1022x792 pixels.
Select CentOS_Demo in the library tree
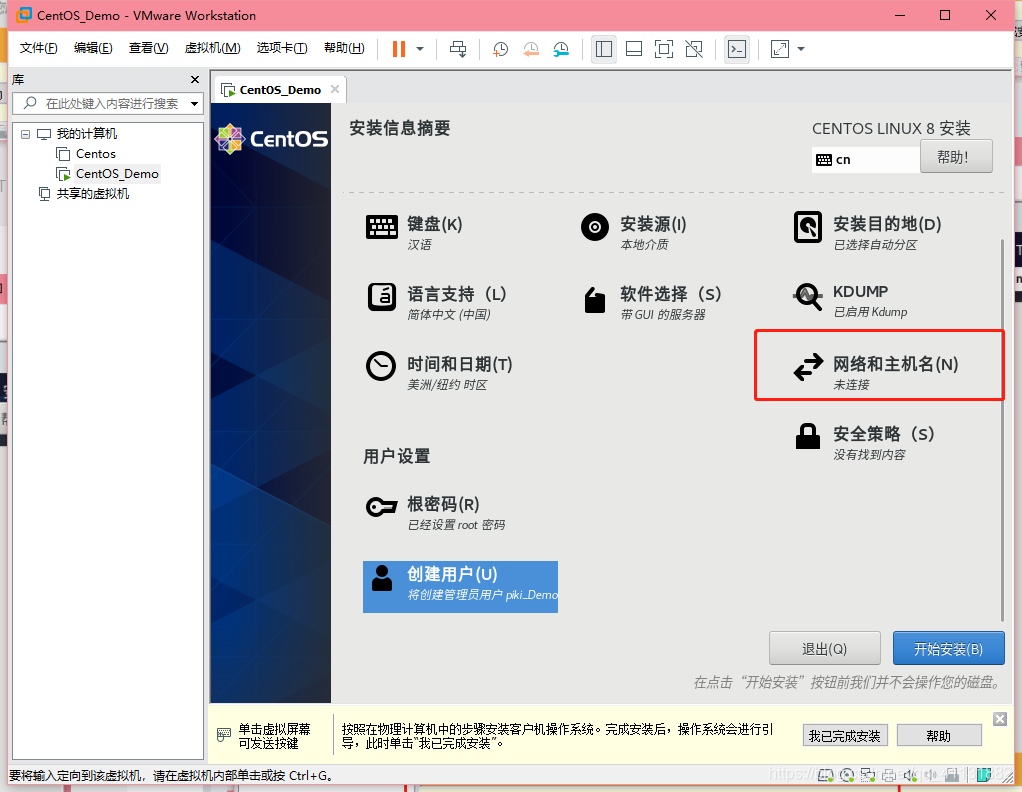117,174
